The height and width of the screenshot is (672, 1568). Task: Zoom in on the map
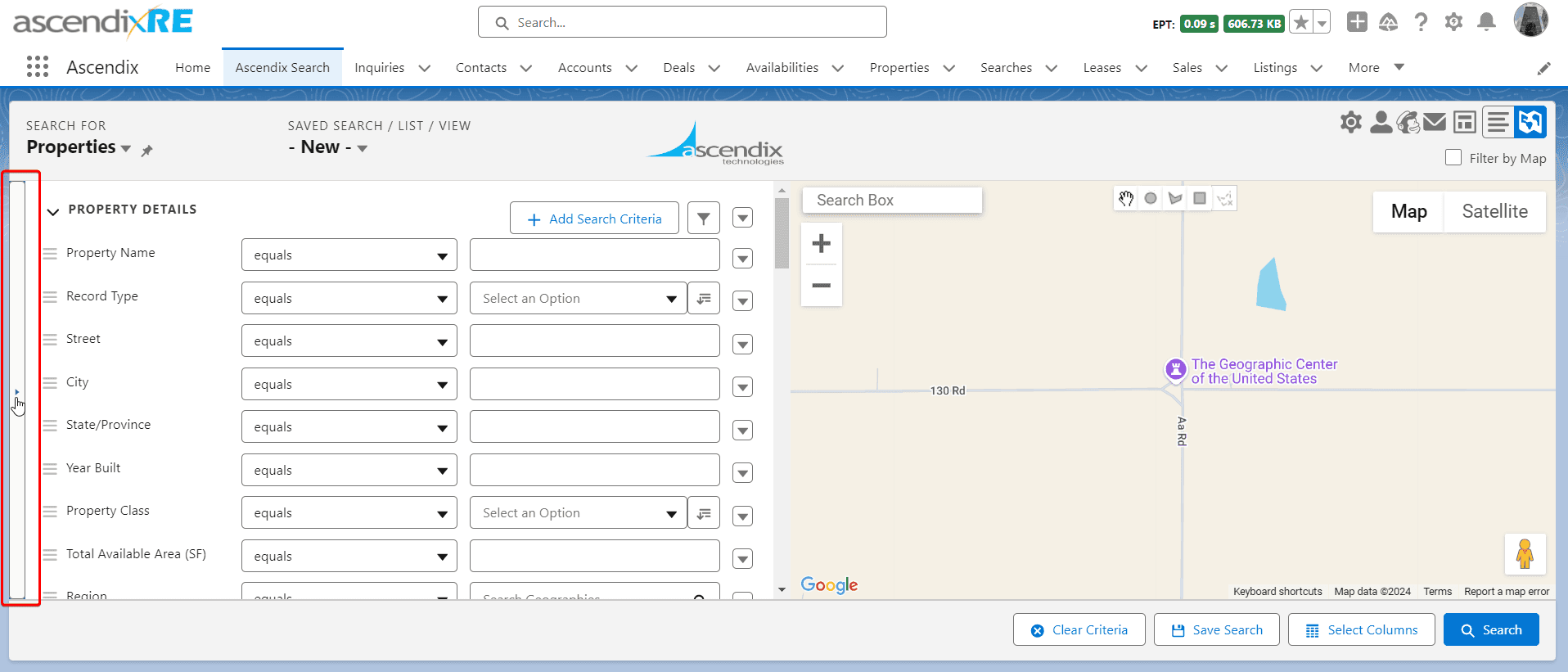[822, 244]
